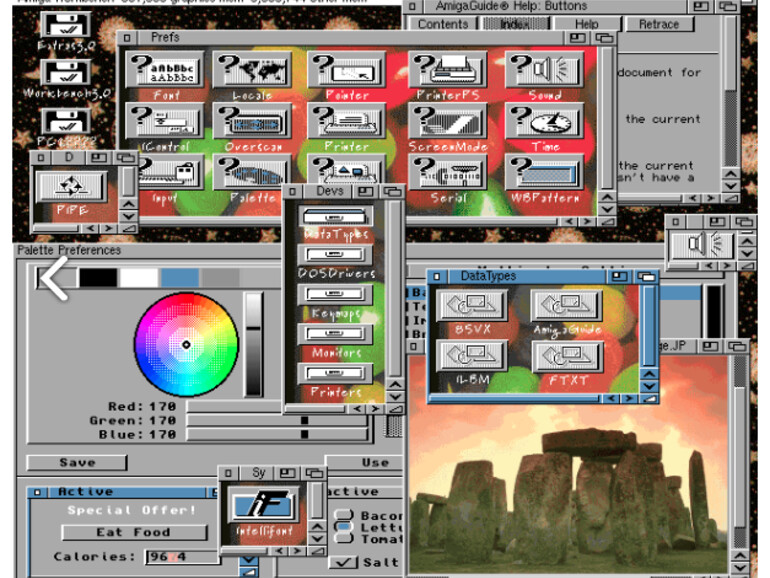770x578 pixels.
Task: Click Help button in AmigaGuide
Action: click(x=587, y=24)
